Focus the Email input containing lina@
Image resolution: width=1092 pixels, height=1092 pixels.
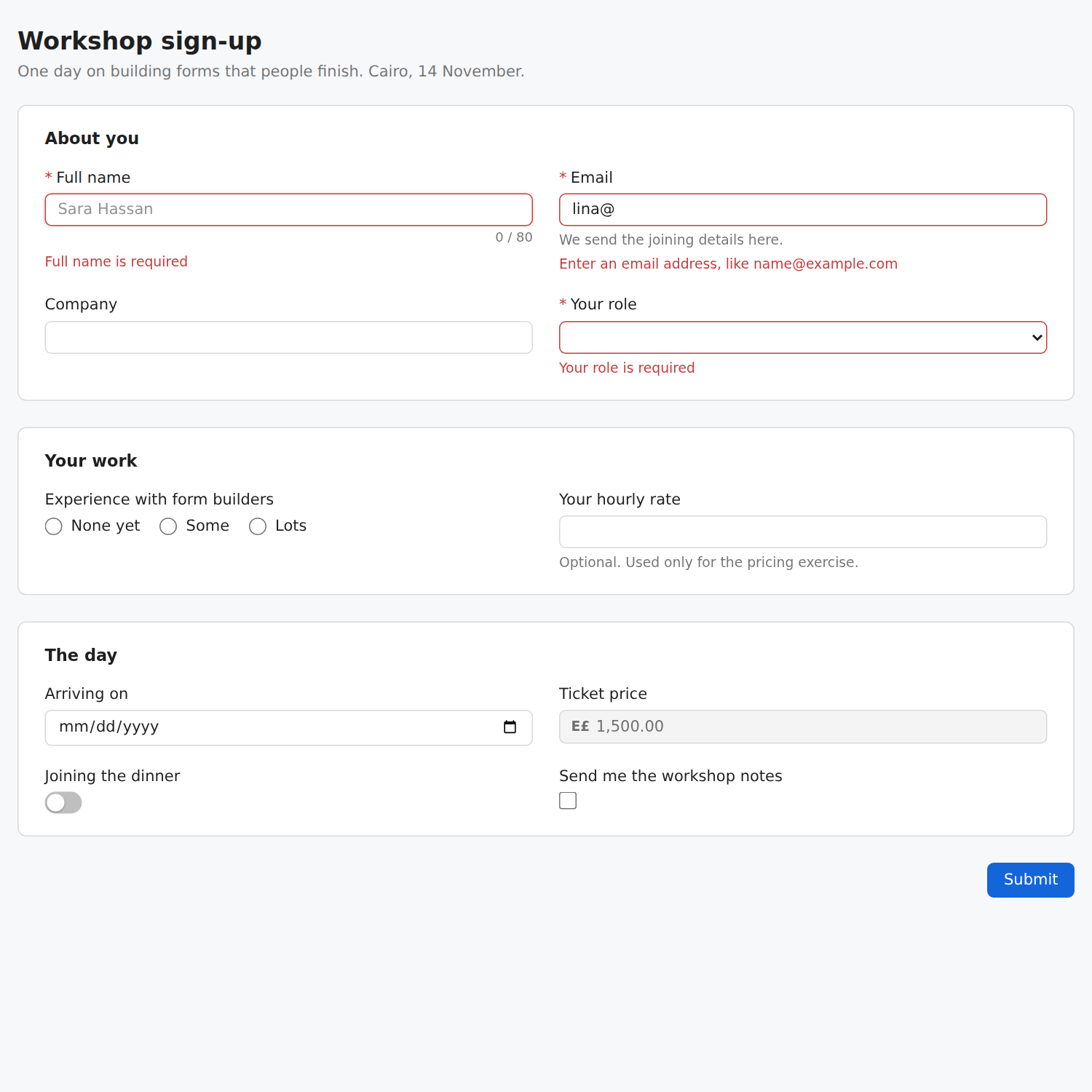pyautogui.click(x=803, y=210)
